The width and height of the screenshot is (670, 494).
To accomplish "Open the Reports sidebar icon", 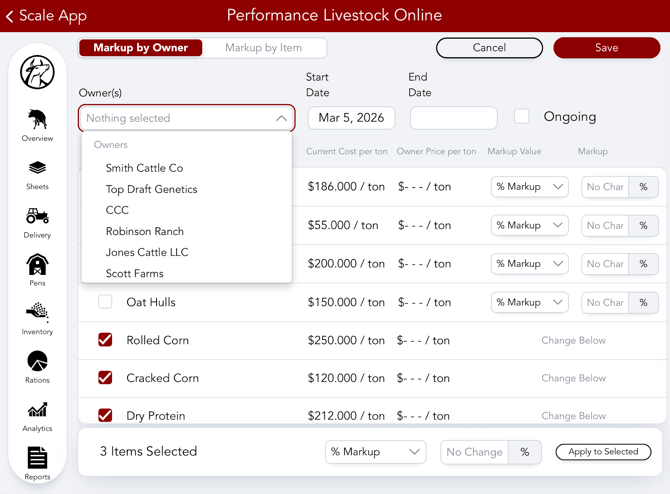I will point(37,460).
